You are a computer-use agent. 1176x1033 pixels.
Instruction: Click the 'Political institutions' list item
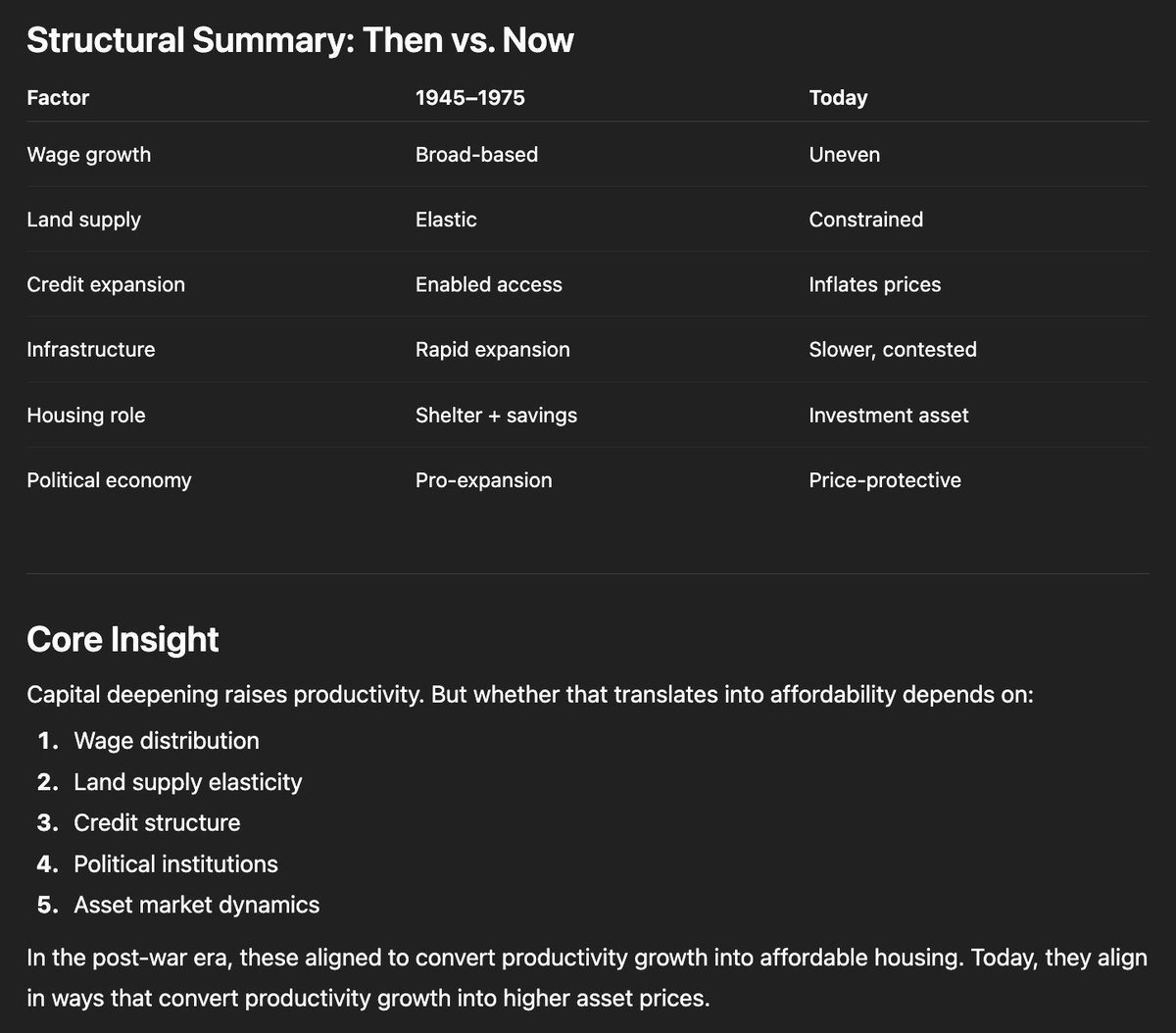(176, 863)
